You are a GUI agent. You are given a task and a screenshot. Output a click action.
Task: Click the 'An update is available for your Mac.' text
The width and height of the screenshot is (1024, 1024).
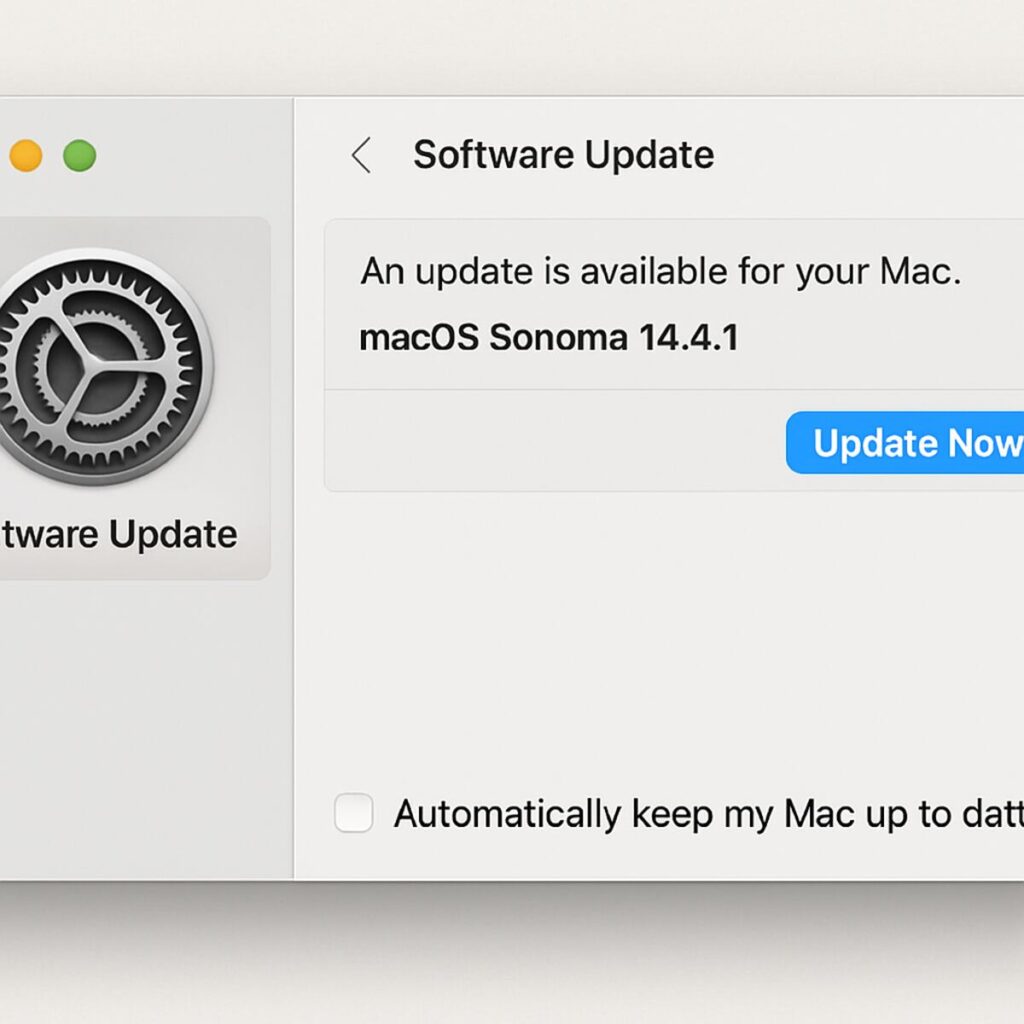[x=661, y=271]
